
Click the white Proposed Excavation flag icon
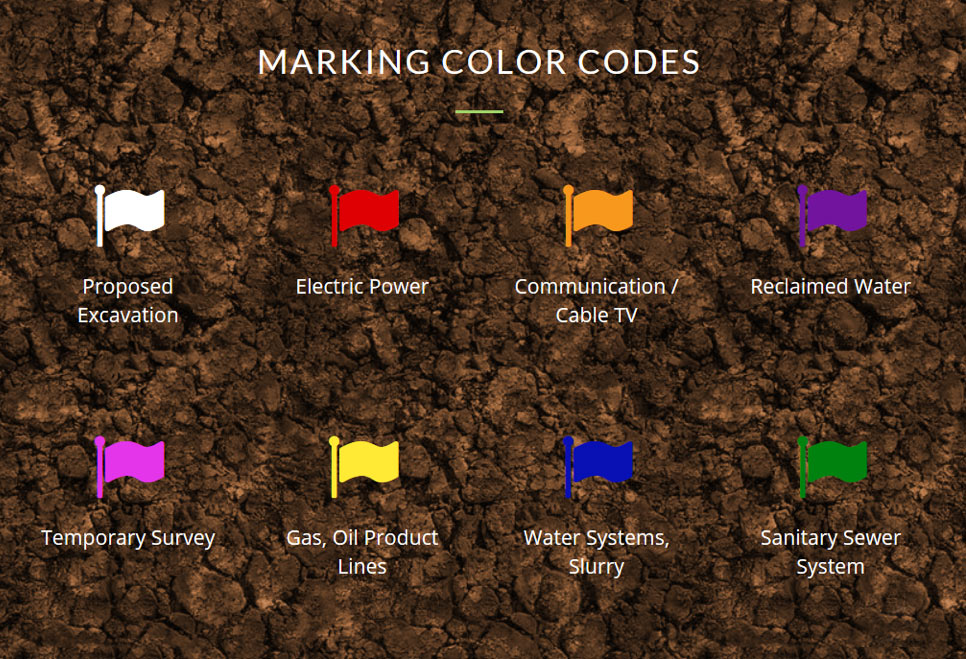129,216
